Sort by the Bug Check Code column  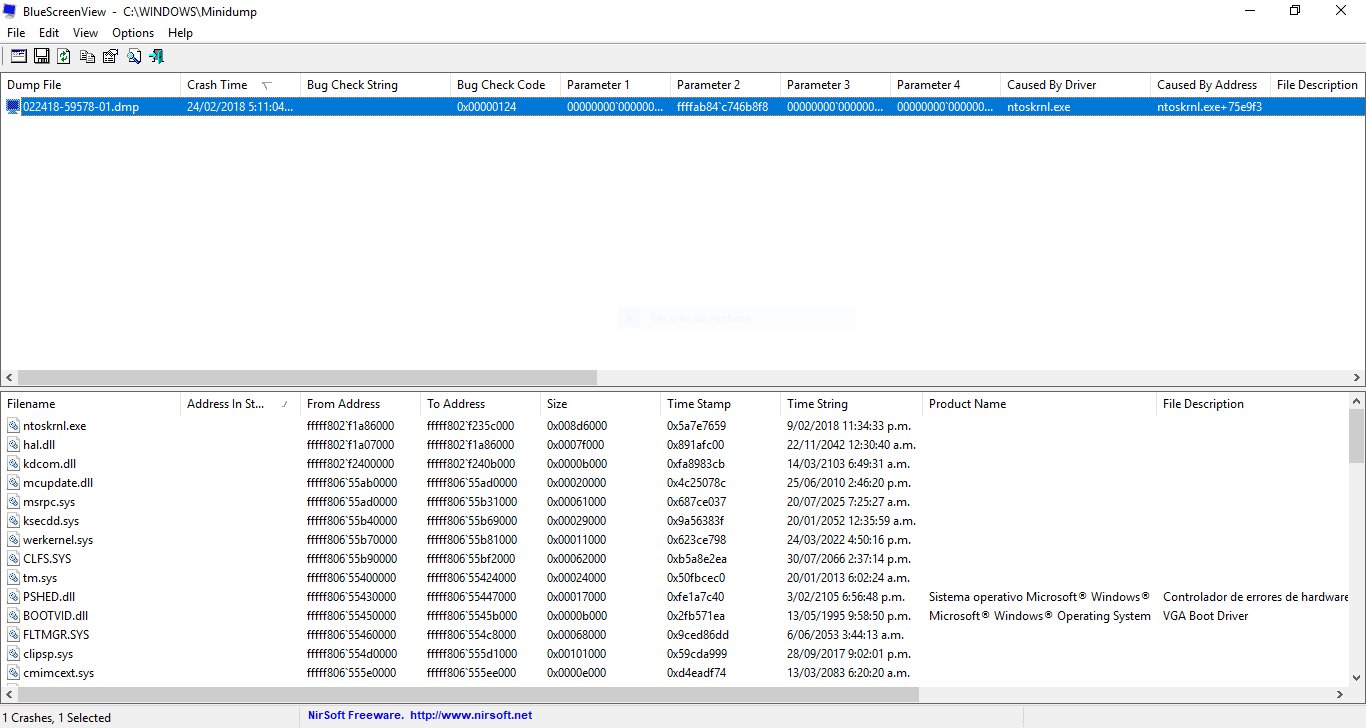[x=505, y=85]
